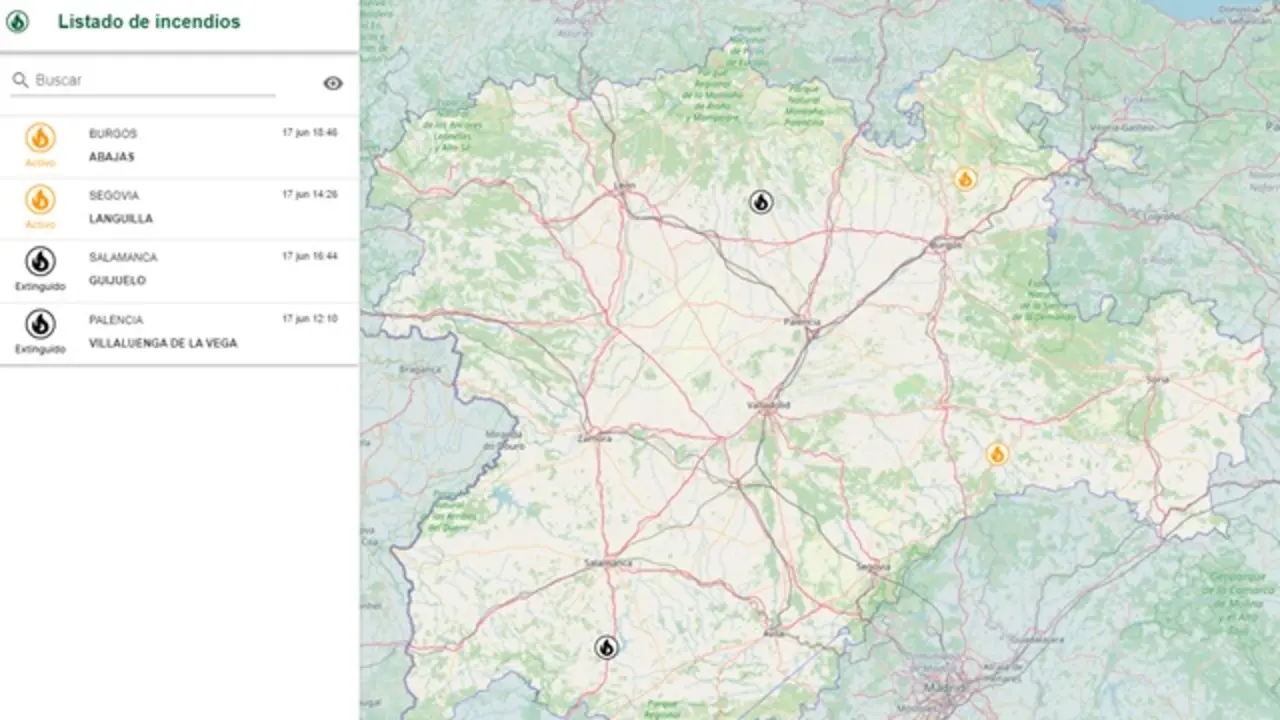Screen dimensions: 1280x720
Task: Click the "17 jun 18:46" timestamp
Action: point(309,133)
